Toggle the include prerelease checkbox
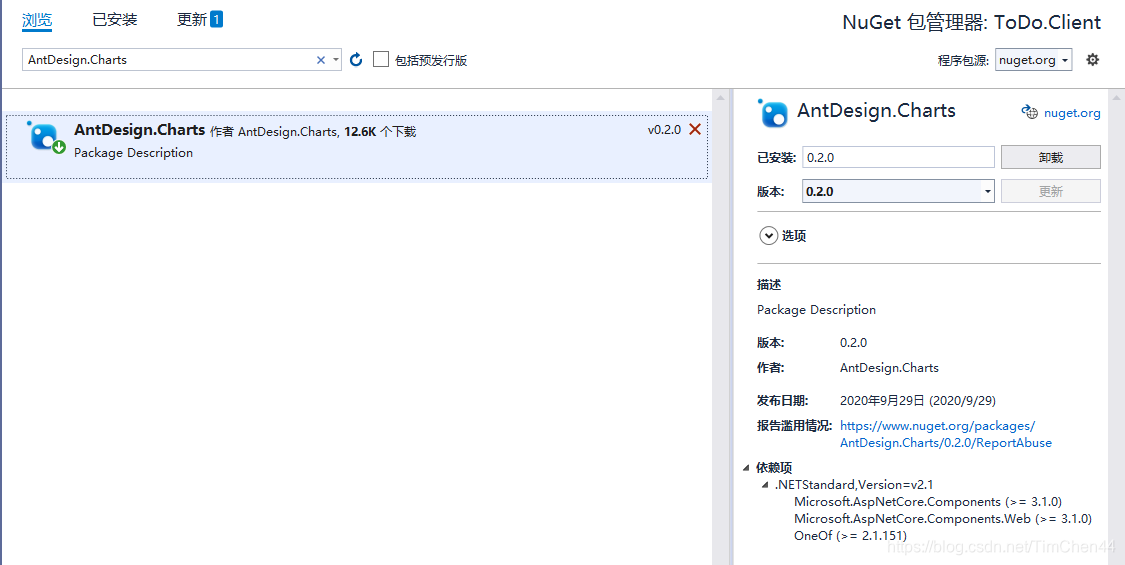The height and width of the screenshot is (565, 1125). pyautogui.click(x=381, y=59)
